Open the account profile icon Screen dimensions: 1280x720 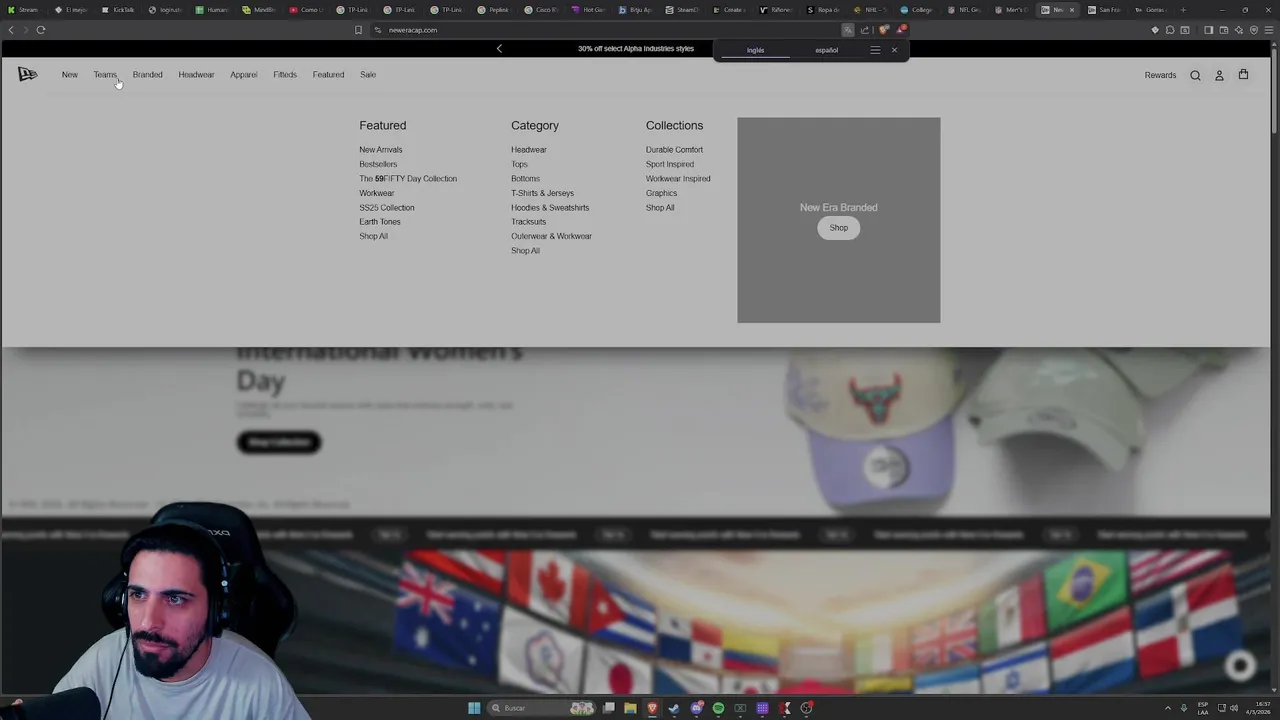tap(1219, 75)
